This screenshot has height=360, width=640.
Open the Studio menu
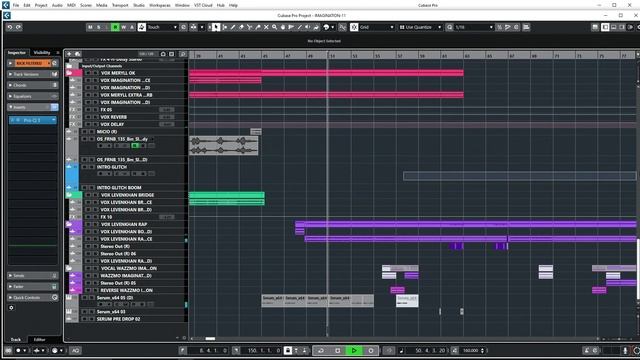(139, 5)
